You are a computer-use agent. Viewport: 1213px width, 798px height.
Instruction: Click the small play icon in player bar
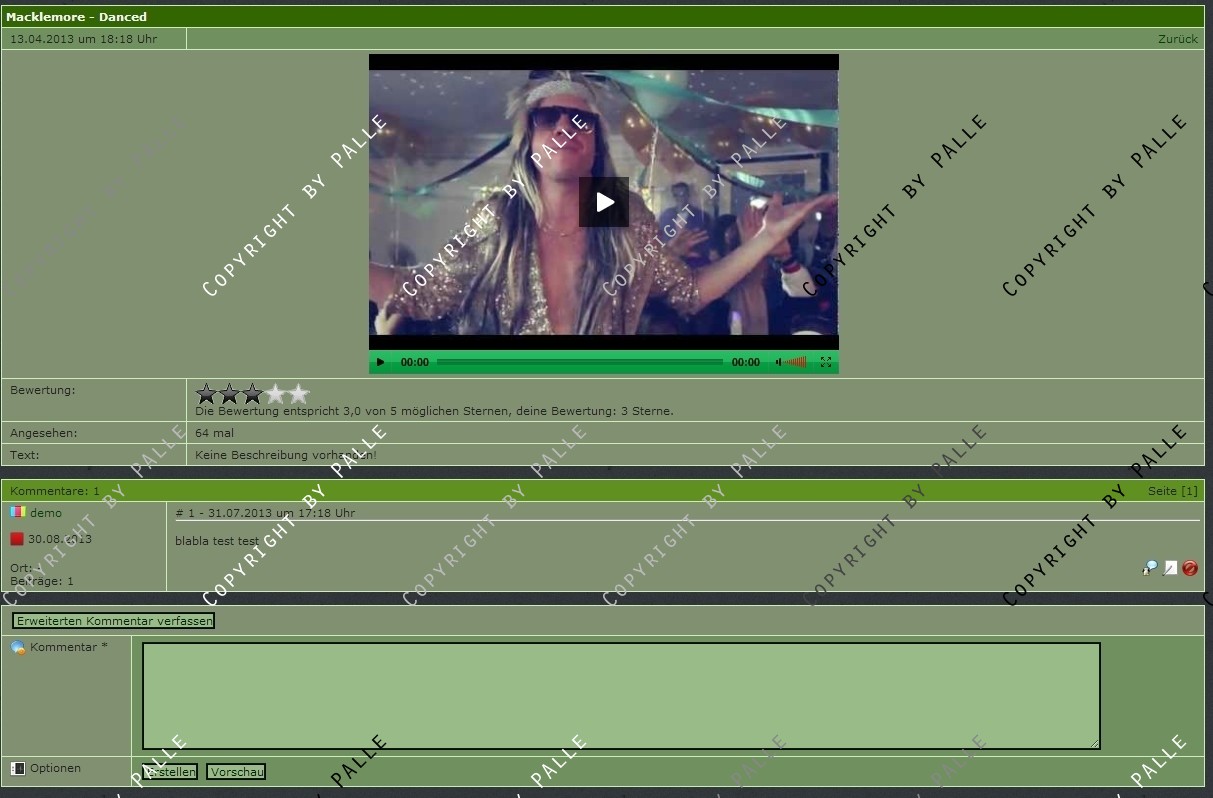[380, 362]
